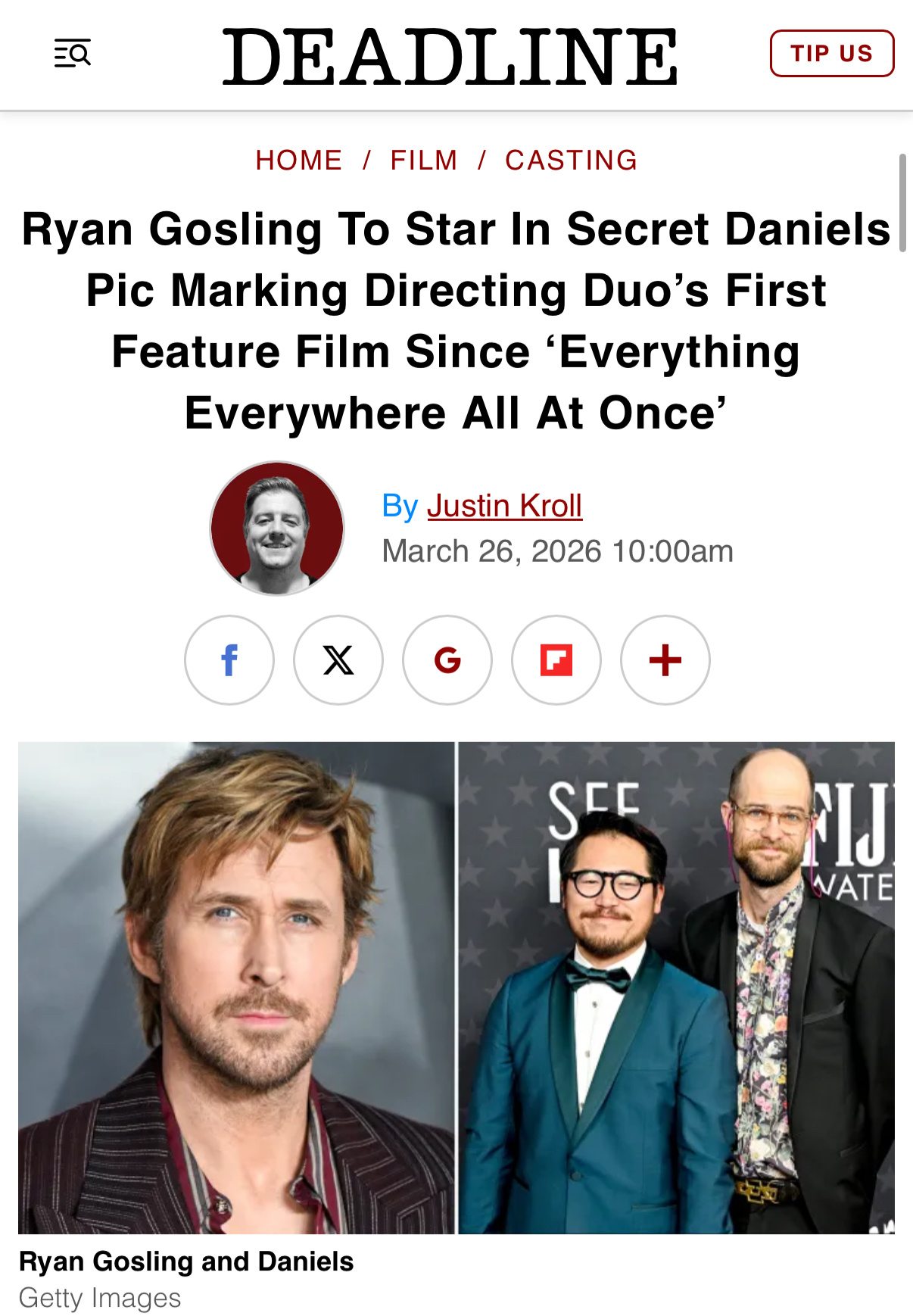
Task: Open the menu and search icon
Action: [x=73, y=54]
